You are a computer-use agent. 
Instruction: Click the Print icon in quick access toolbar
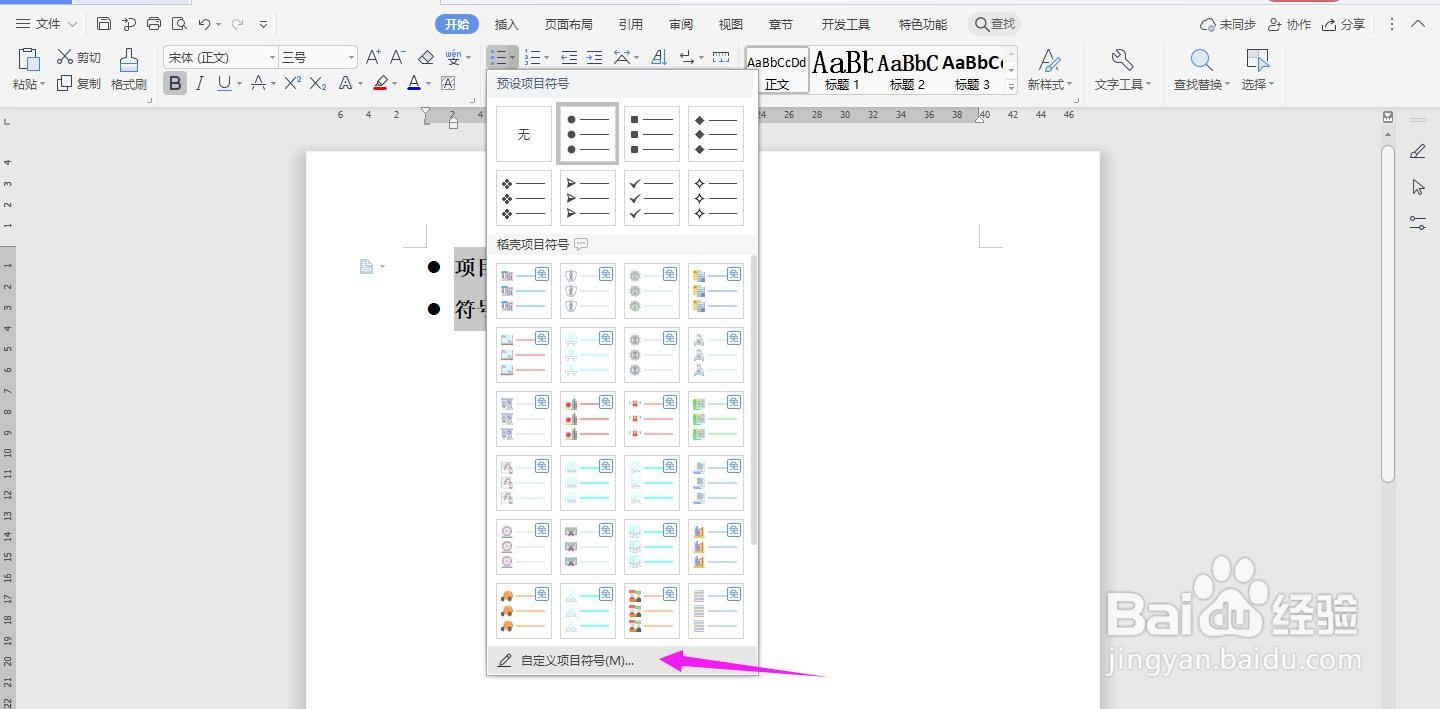154,24
